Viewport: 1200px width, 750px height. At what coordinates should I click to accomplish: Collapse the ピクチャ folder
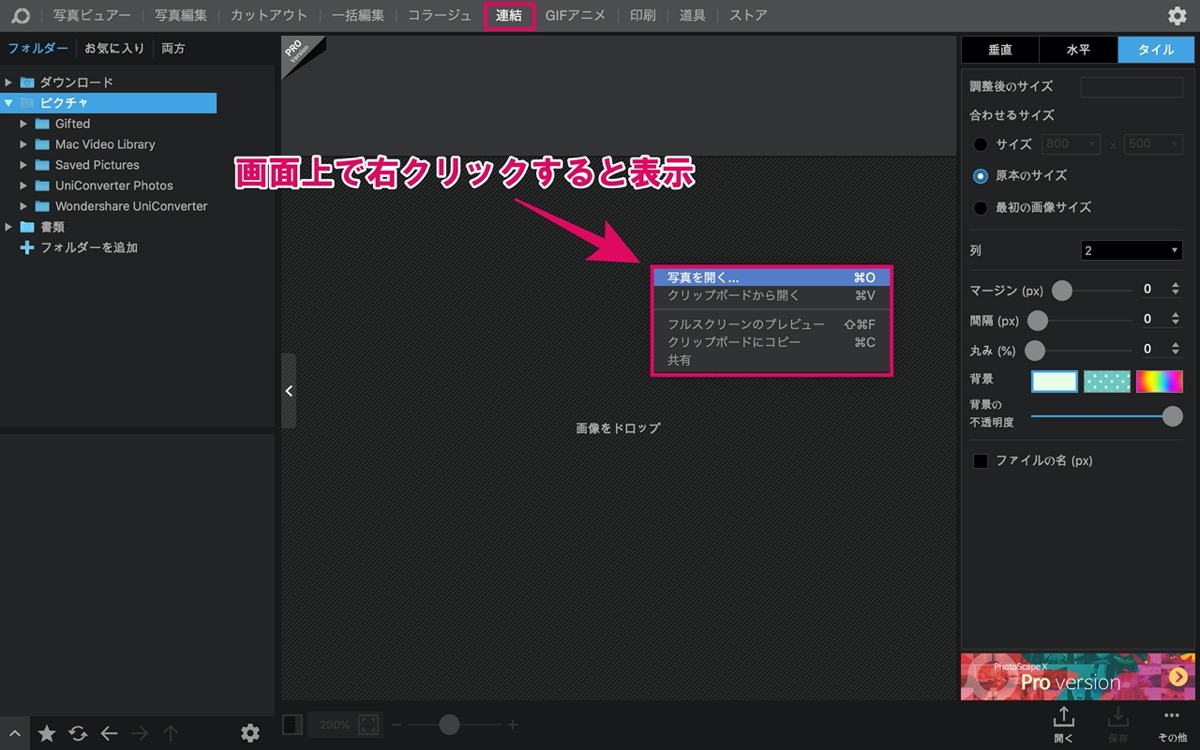tap(8, 103)
